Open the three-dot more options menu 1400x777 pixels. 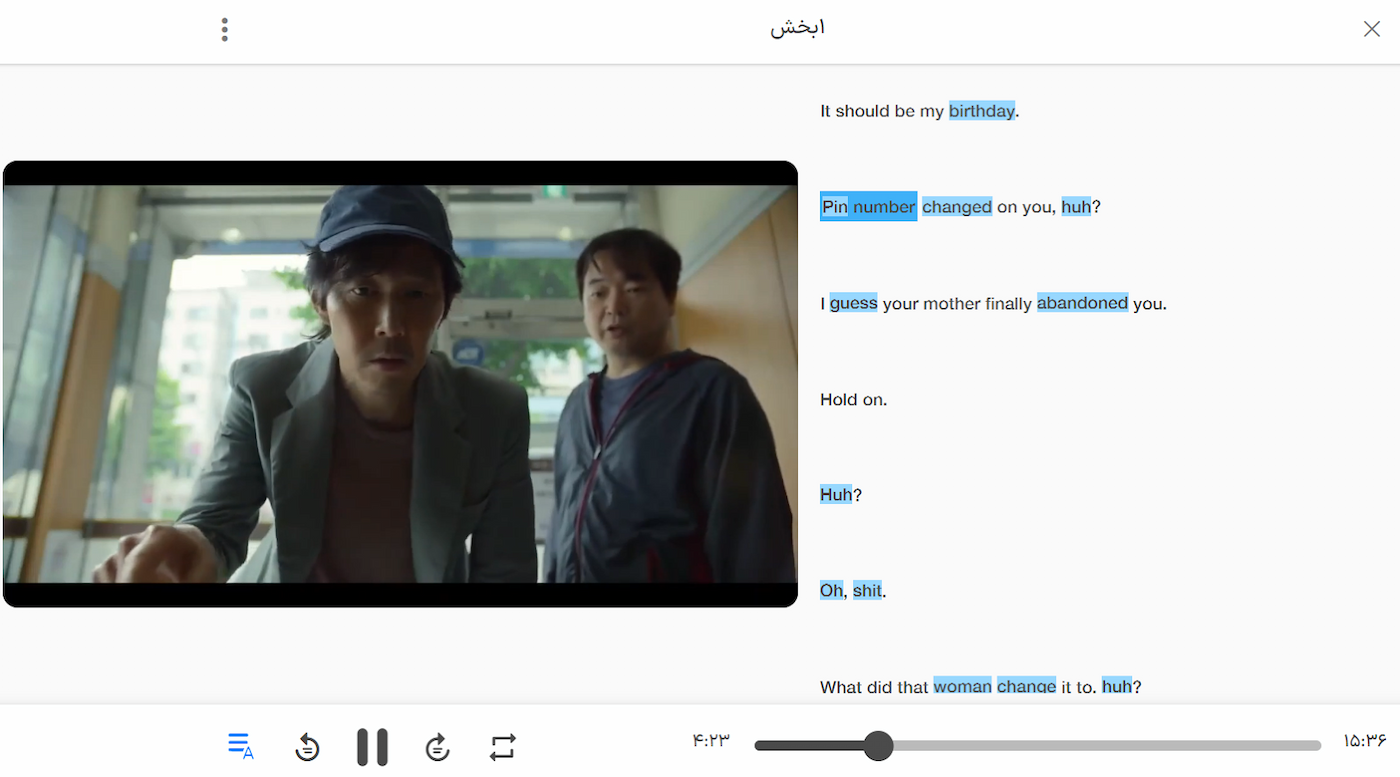(225, 30)
